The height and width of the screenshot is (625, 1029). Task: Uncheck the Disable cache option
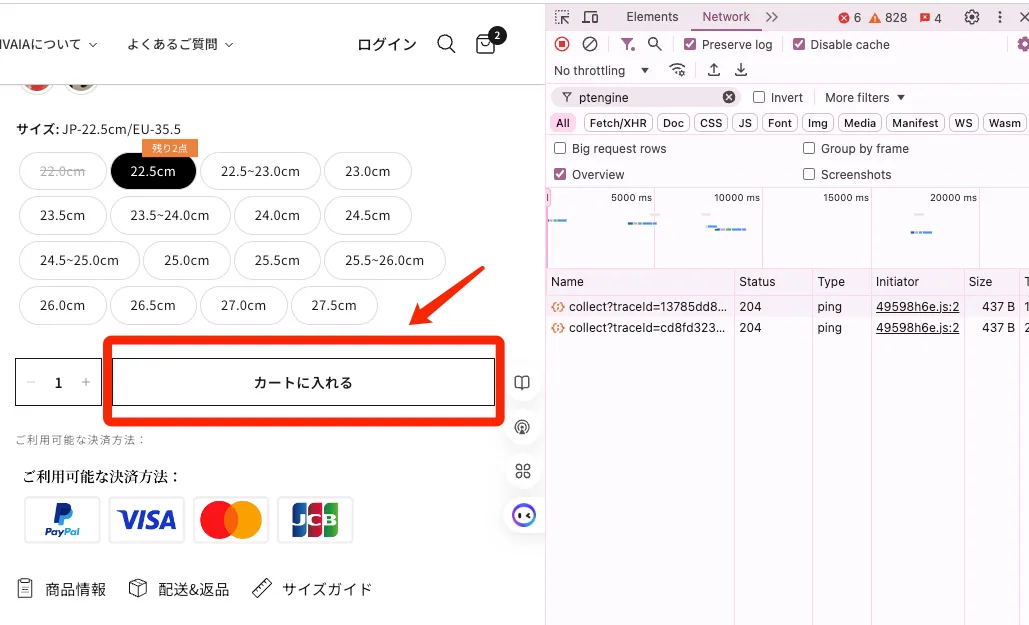799,44
